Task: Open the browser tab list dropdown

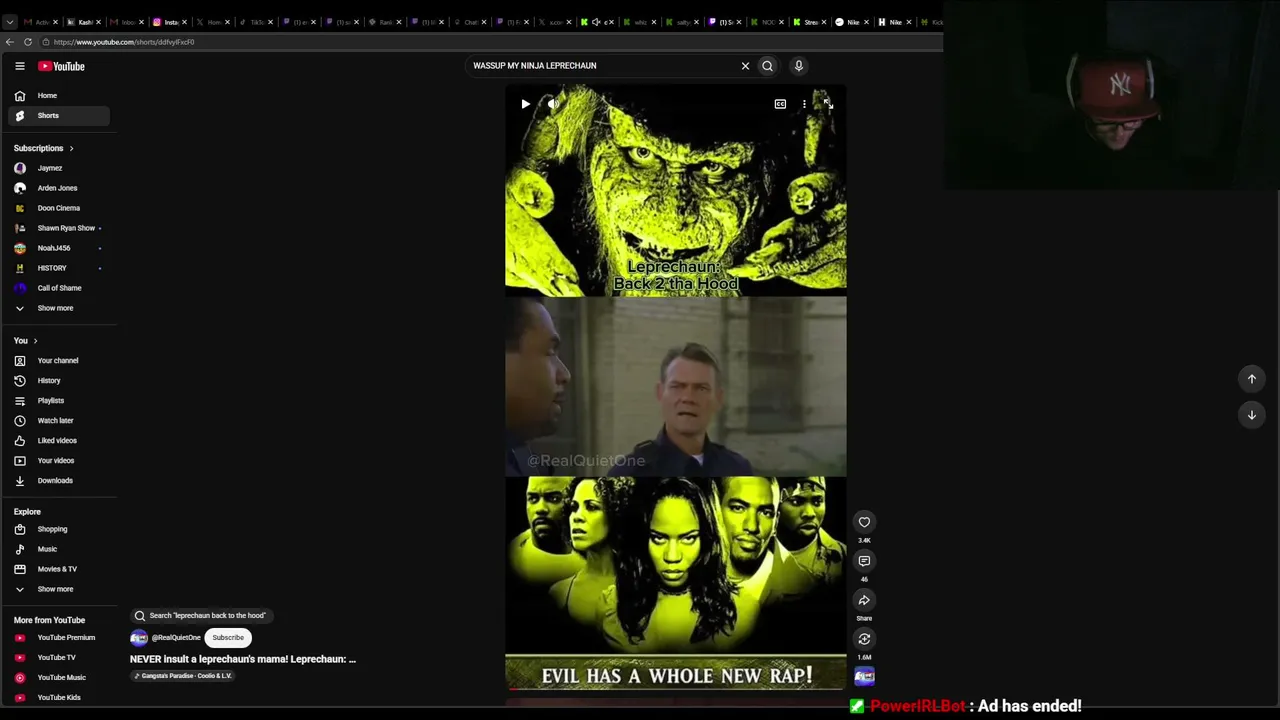Action: [x=10, y=22]
